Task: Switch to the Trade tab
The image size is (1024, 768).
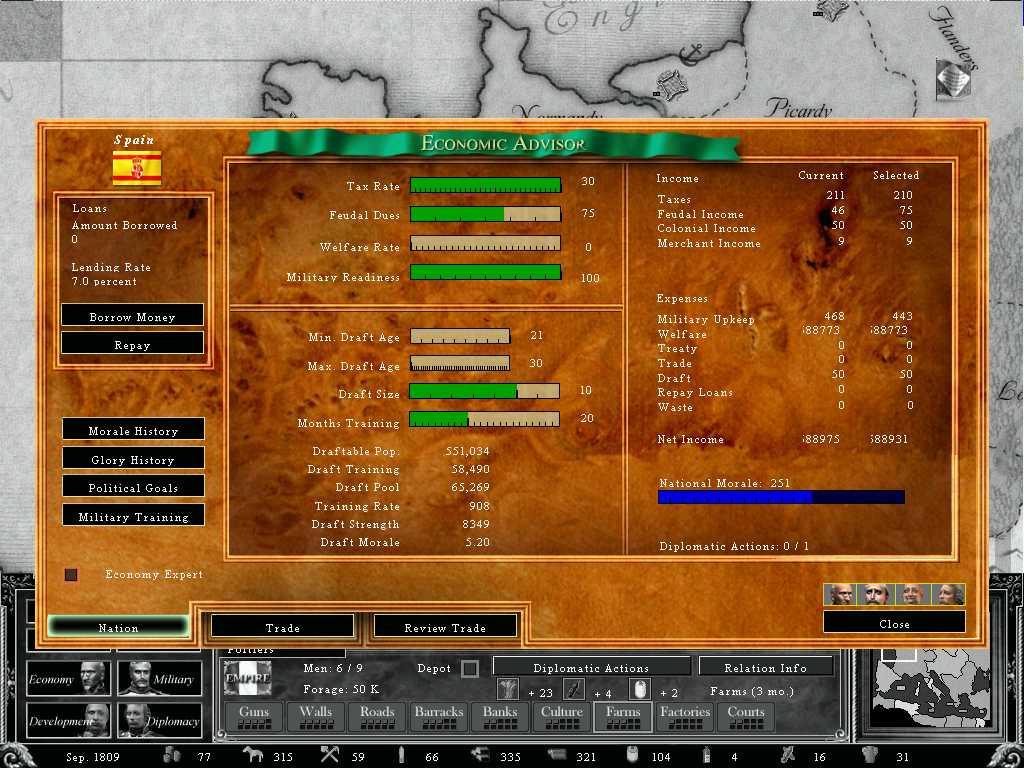Action: coord(282,628)
